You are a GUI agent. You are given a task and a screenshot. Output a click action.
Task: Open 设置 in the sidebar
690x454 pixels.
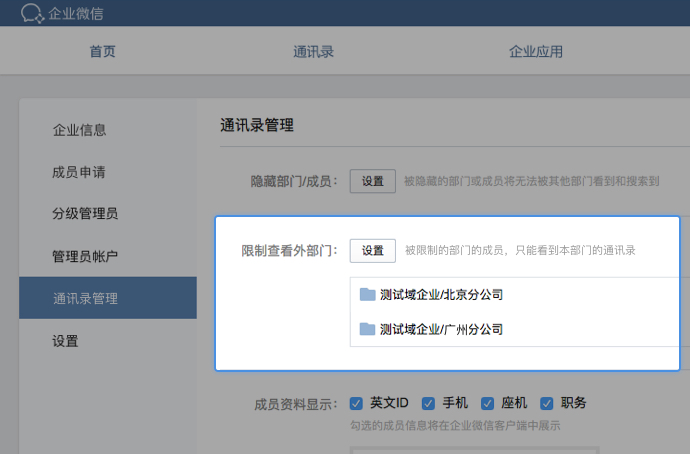coord(66,341)
